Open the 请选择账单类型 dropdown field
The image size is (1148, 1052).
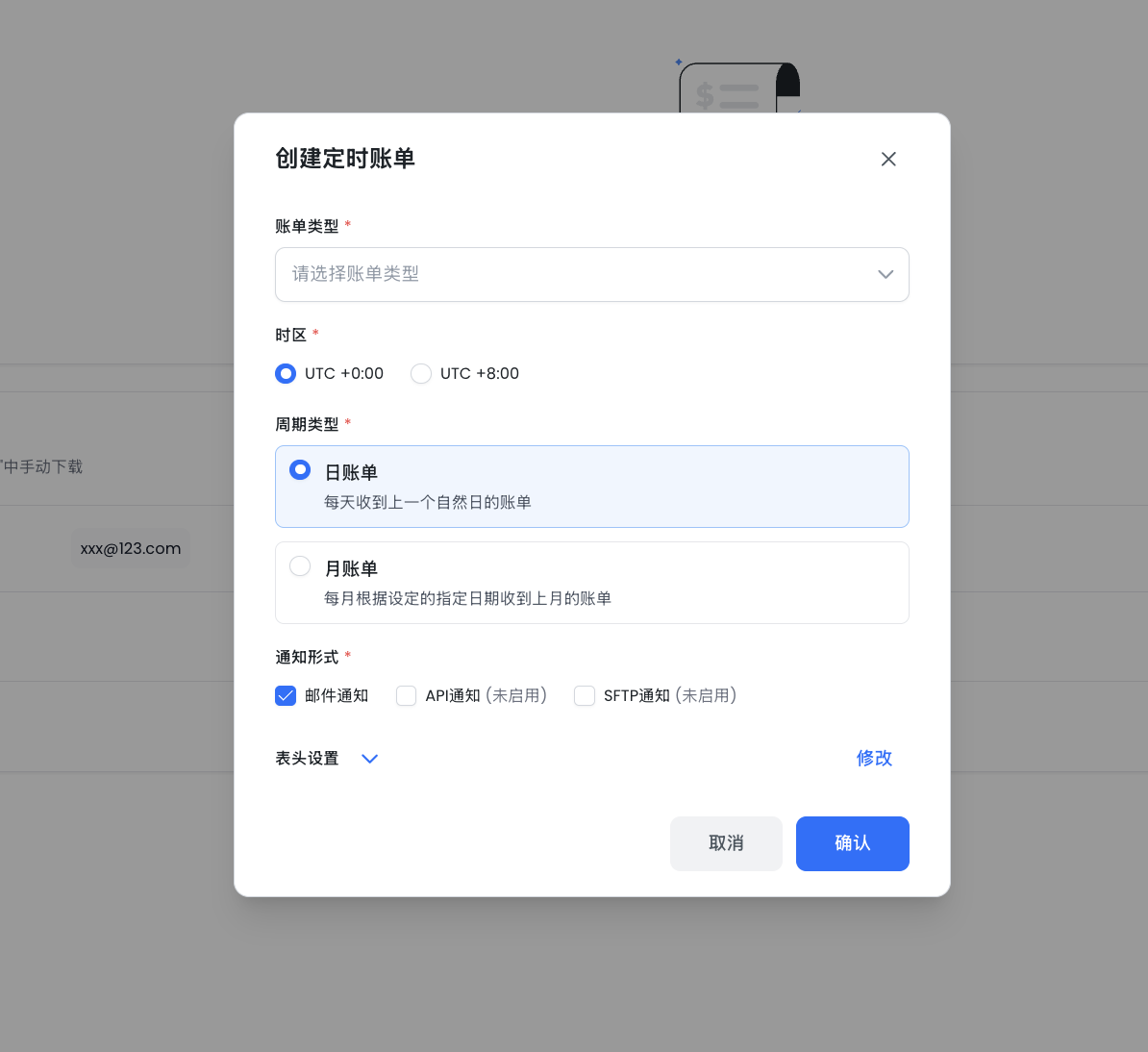(577, 275)
